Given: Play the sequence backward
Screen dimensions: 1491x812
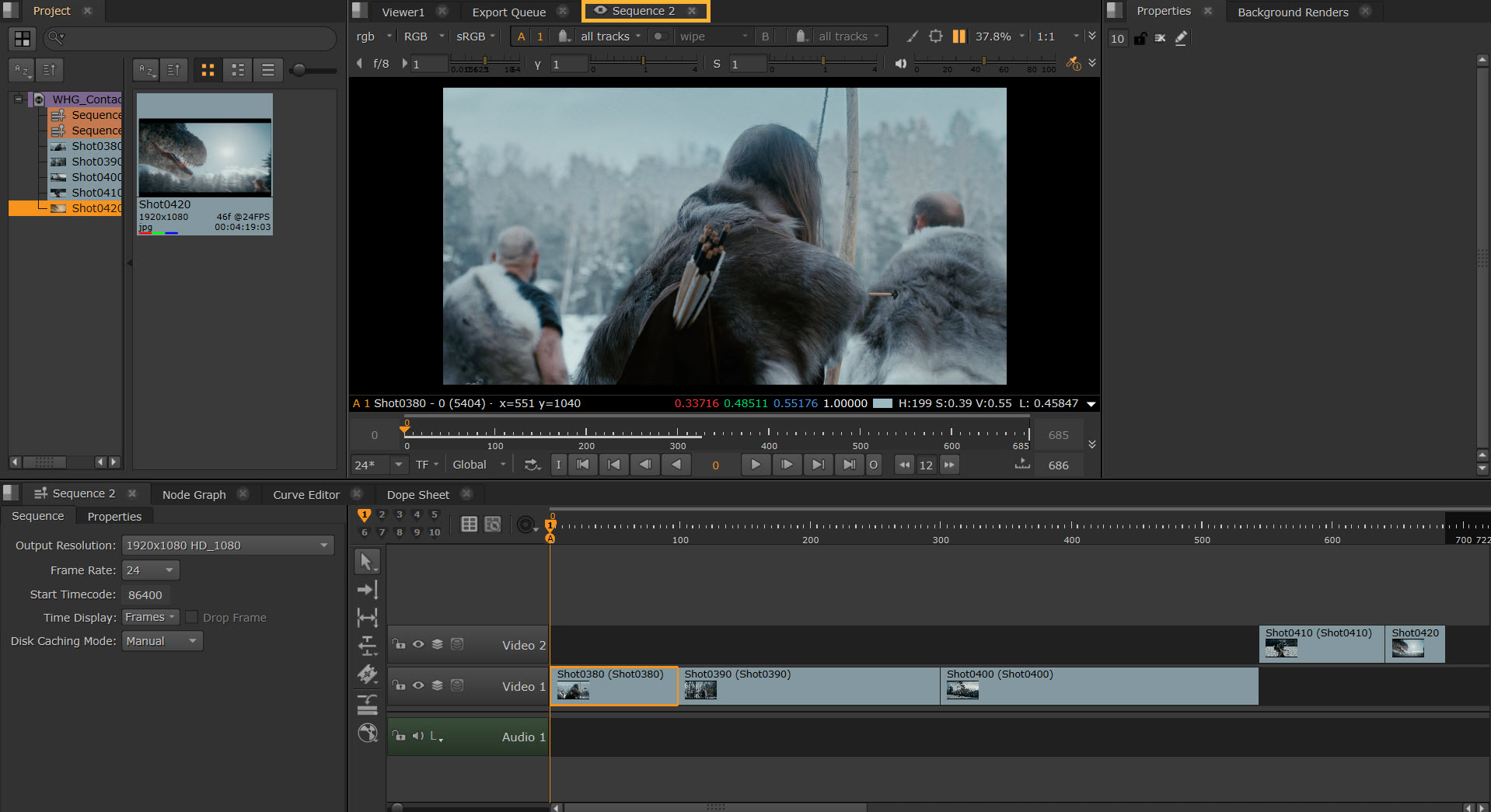Looking at the screenshot, I should click(676, 465).
